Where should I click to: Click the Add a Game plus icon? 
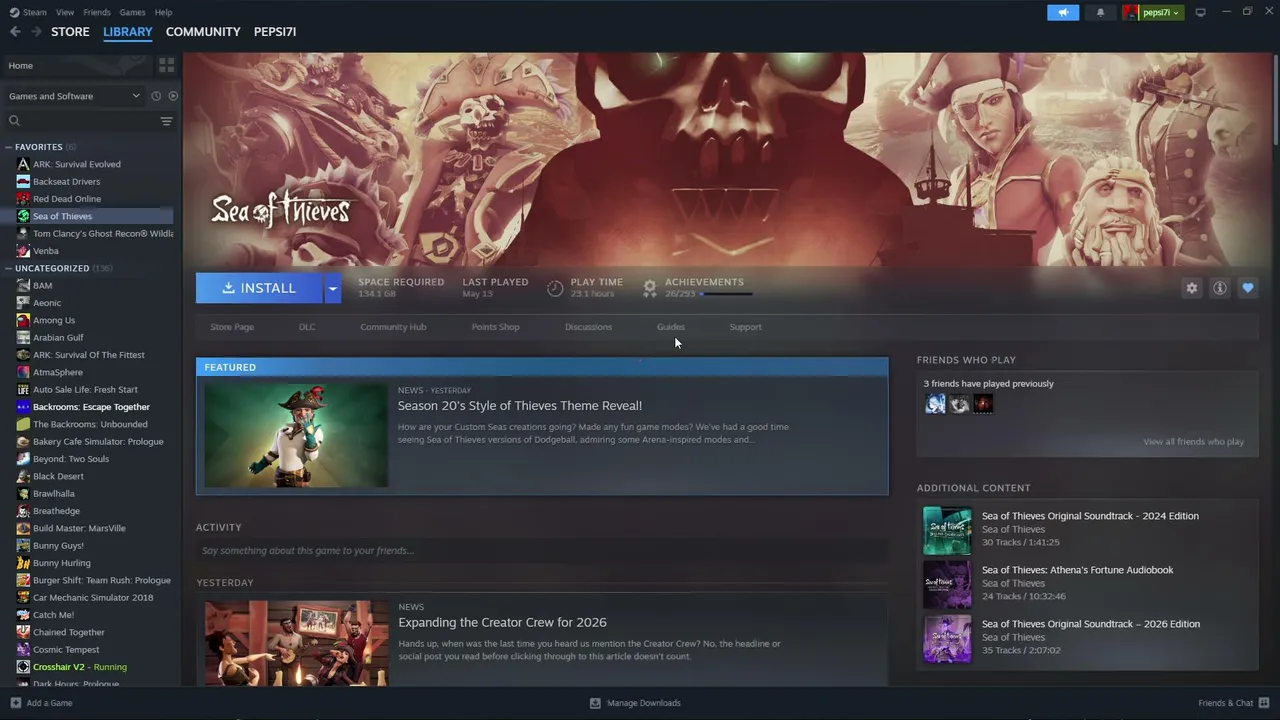tap(15, 703)
